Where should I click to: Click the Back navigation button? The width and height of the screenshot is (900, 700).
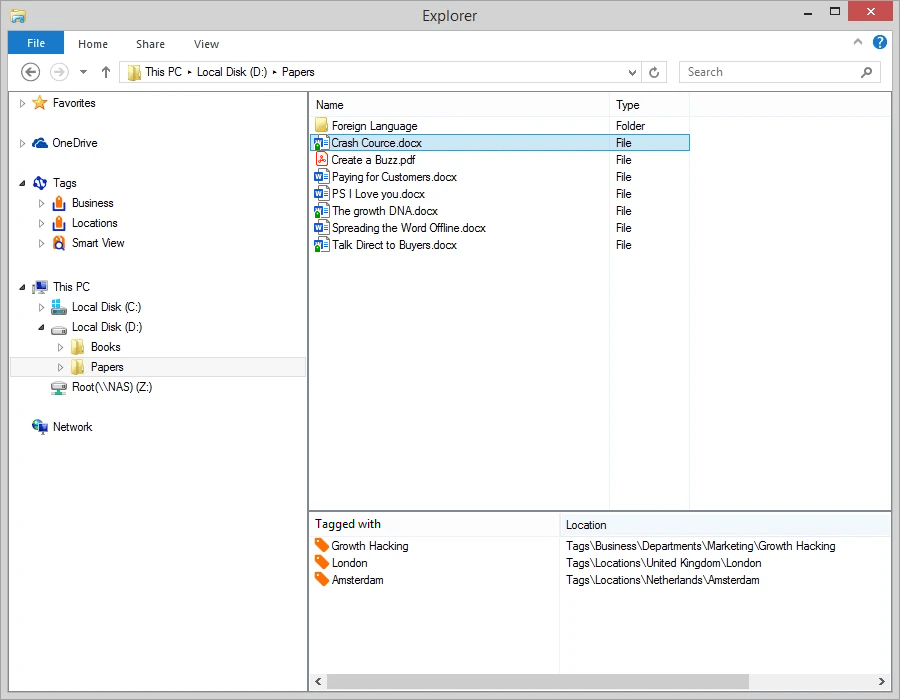tap(30, 72)
